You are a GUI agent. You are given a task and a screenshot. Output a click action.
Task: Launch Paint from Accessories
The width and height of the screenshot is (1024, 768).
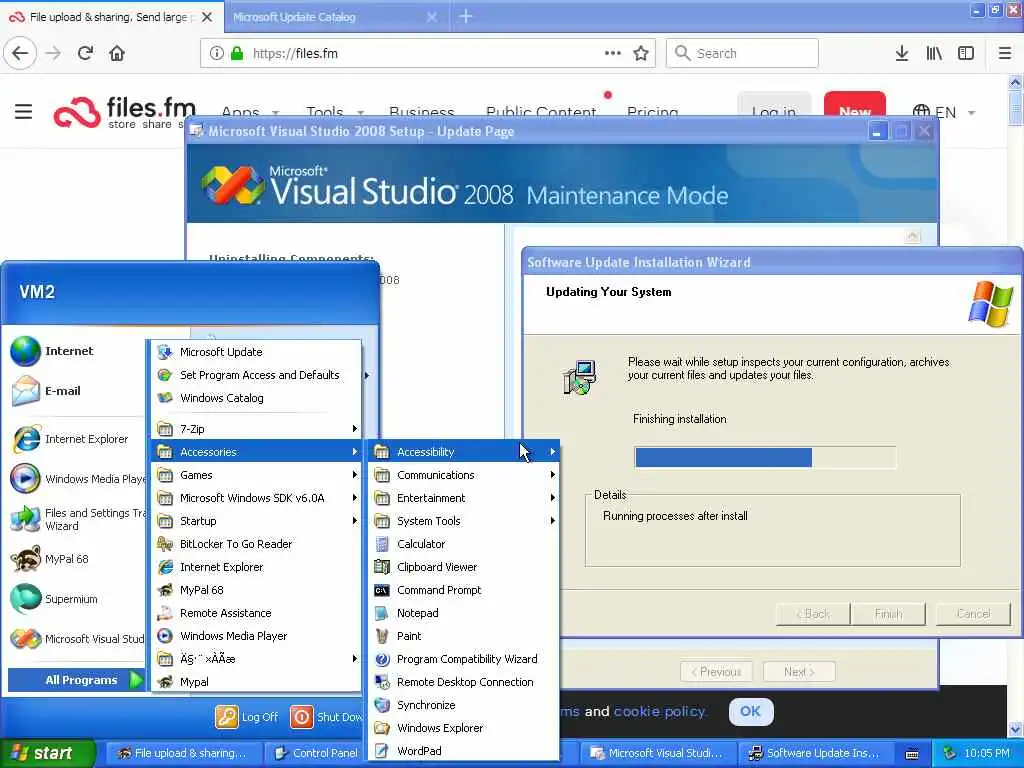point(464,636)
